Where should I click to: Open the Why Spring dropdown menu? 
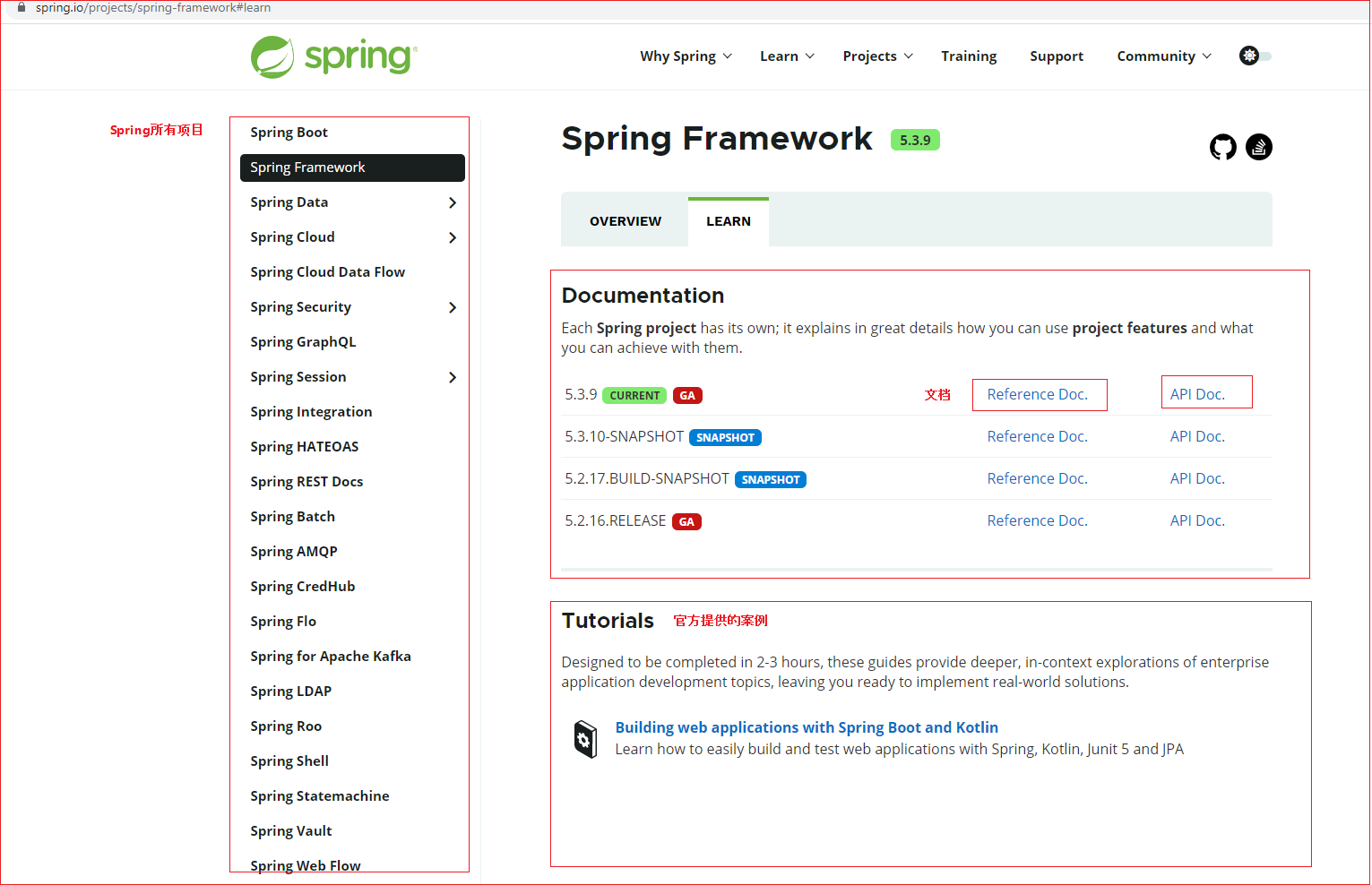[x=686, y=56]
